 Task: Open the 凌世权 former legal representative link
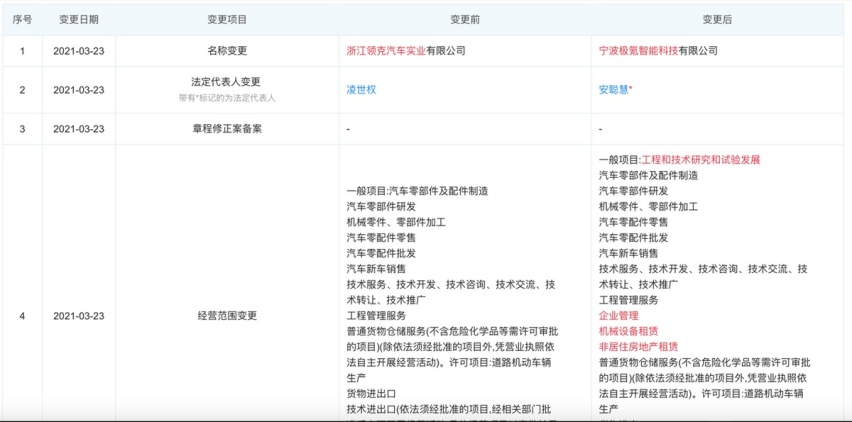click(x=361, y=90)
